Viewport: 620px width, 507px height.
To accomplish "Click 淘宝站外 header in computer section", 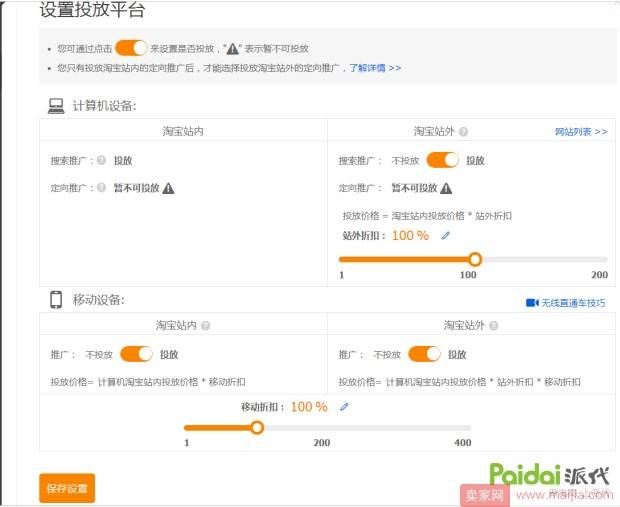I will 434,131.
